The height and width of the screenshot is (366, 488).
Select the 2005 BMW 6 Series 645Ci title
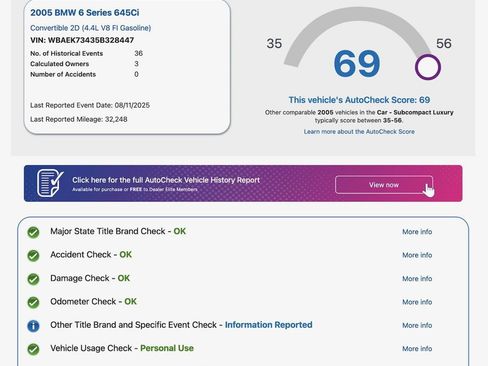point(85,13)
